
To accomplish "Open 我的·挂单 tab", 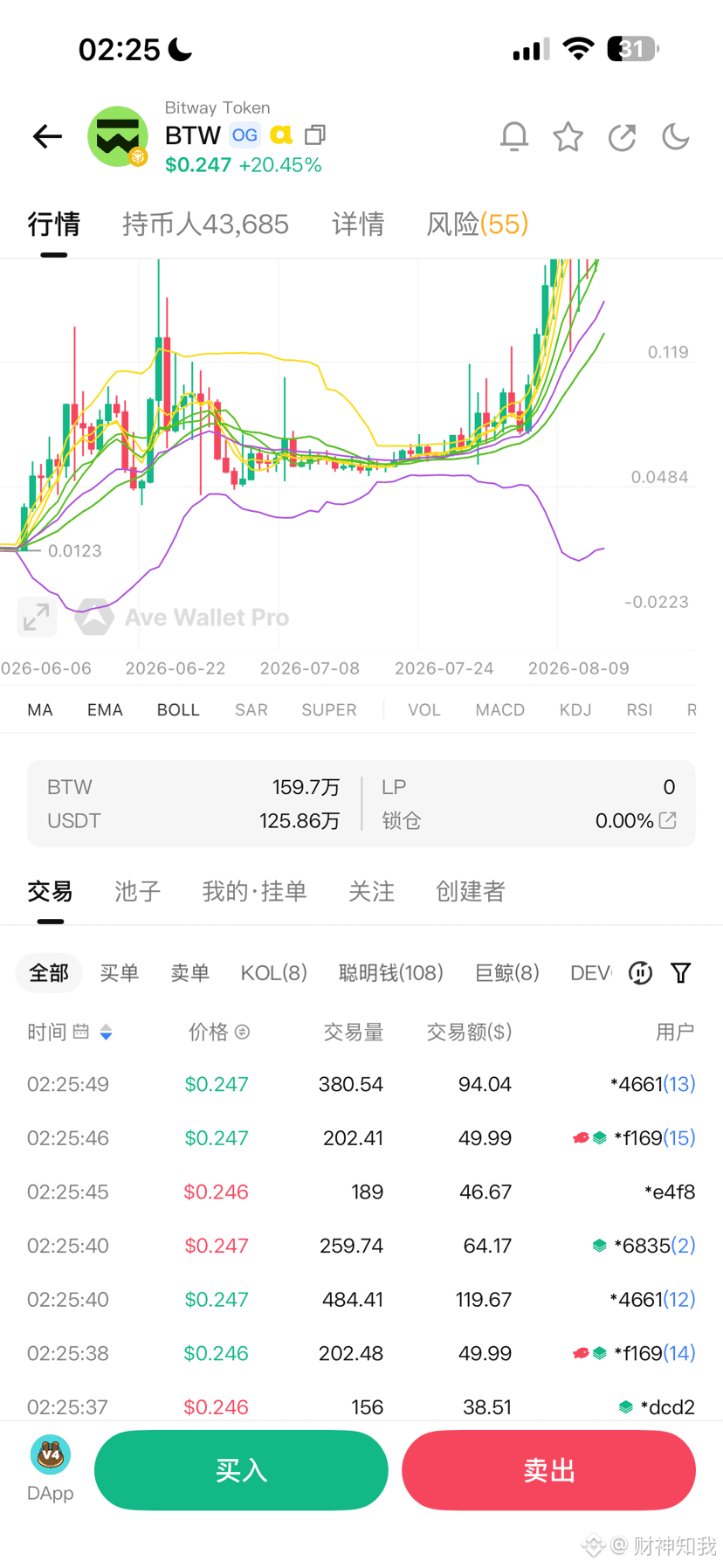I will click(254, 891).
